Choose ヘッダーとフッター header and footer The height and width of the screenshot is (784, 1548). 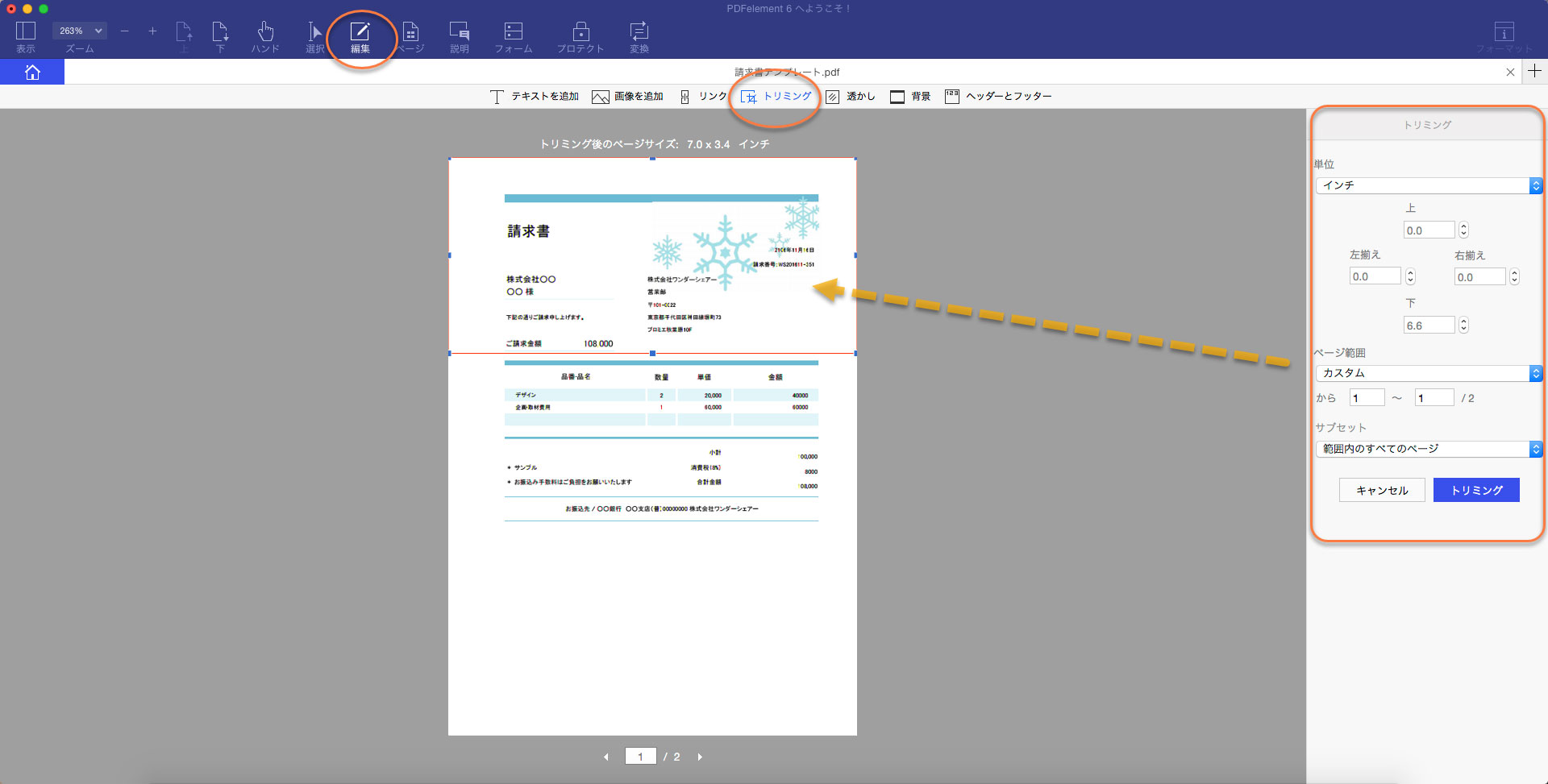tap(998, 97)
